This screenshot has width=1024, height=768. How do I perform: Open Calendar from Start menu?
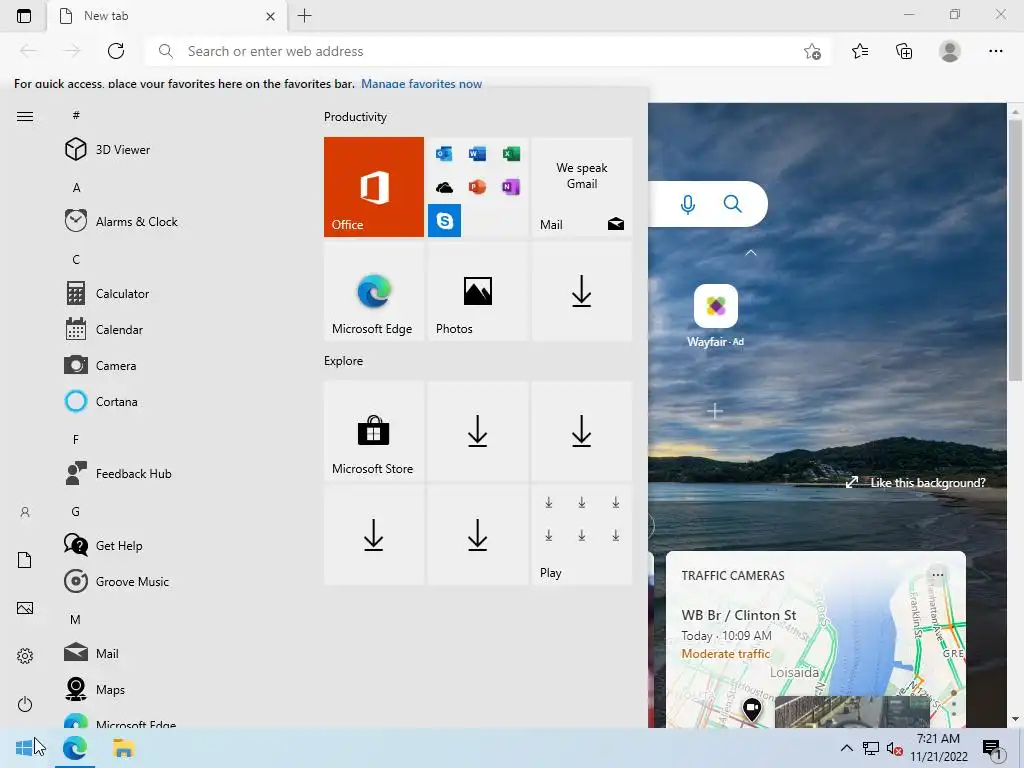pos(104,330)
